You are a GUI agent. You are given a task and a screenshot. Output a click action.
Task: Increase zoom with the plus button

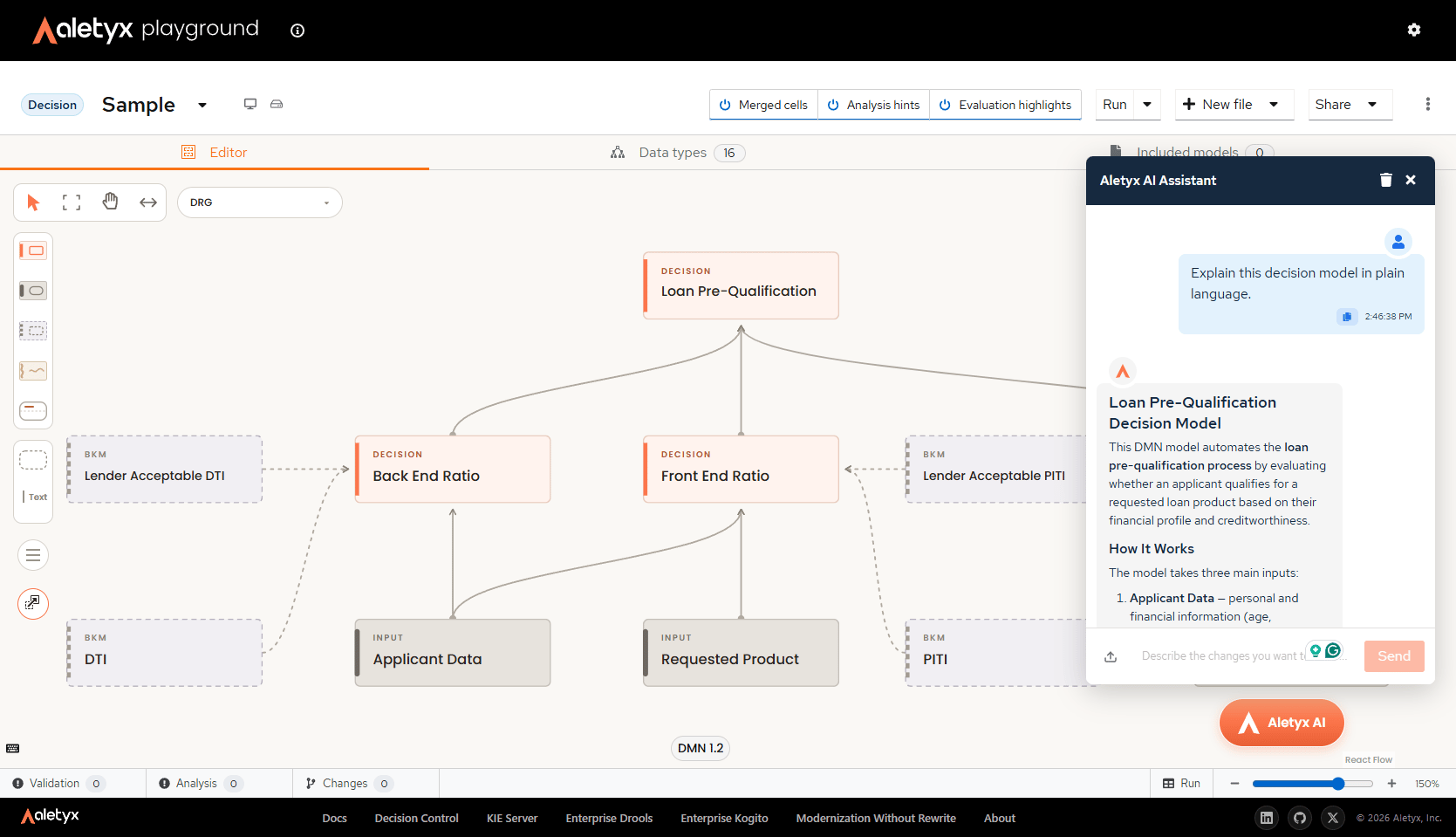coord(1391,784)
